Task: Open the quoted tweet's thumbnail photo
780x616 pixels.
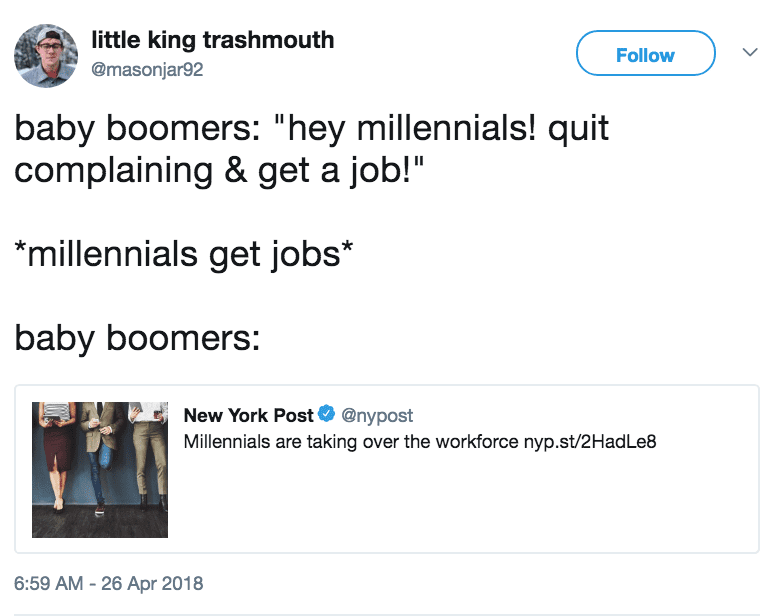Action: click(x=100, y=470)
